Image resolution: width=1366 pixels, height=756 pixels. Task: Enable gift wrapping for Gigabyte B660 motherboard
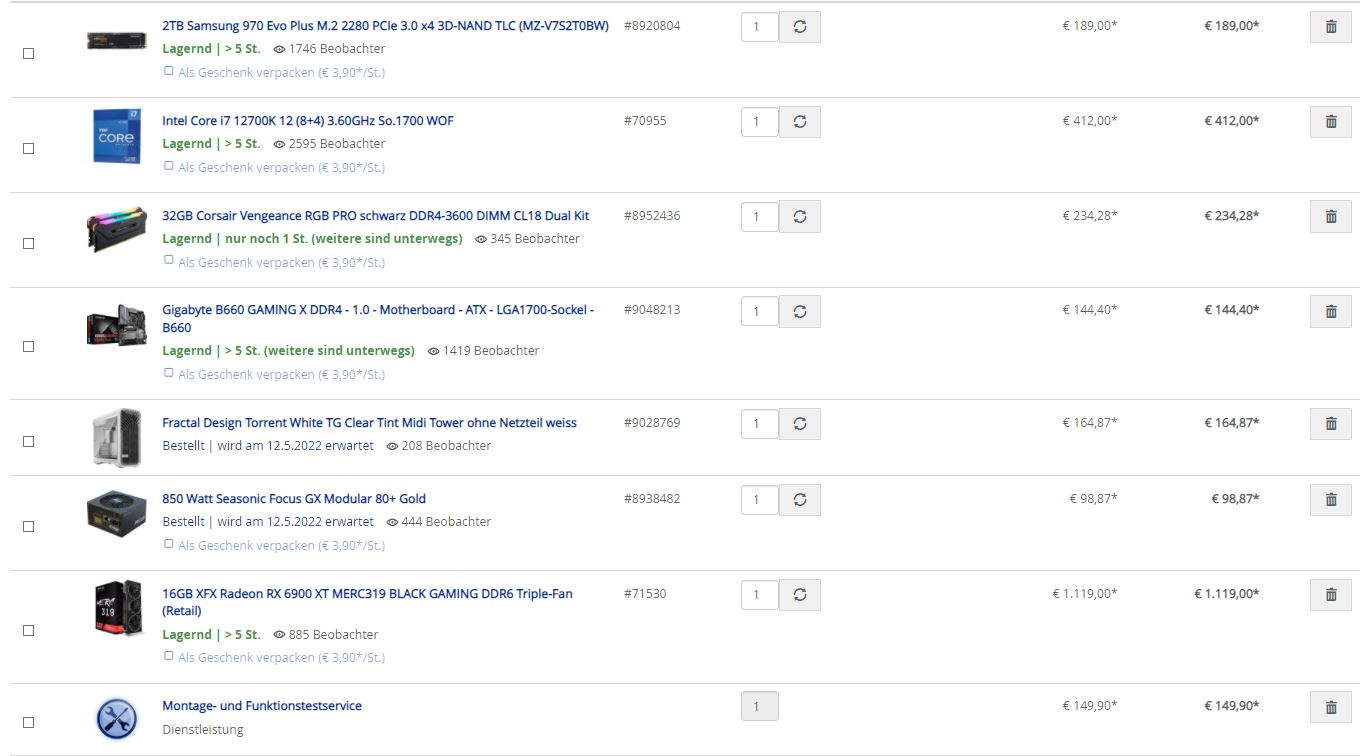click(x=169, y=374)
